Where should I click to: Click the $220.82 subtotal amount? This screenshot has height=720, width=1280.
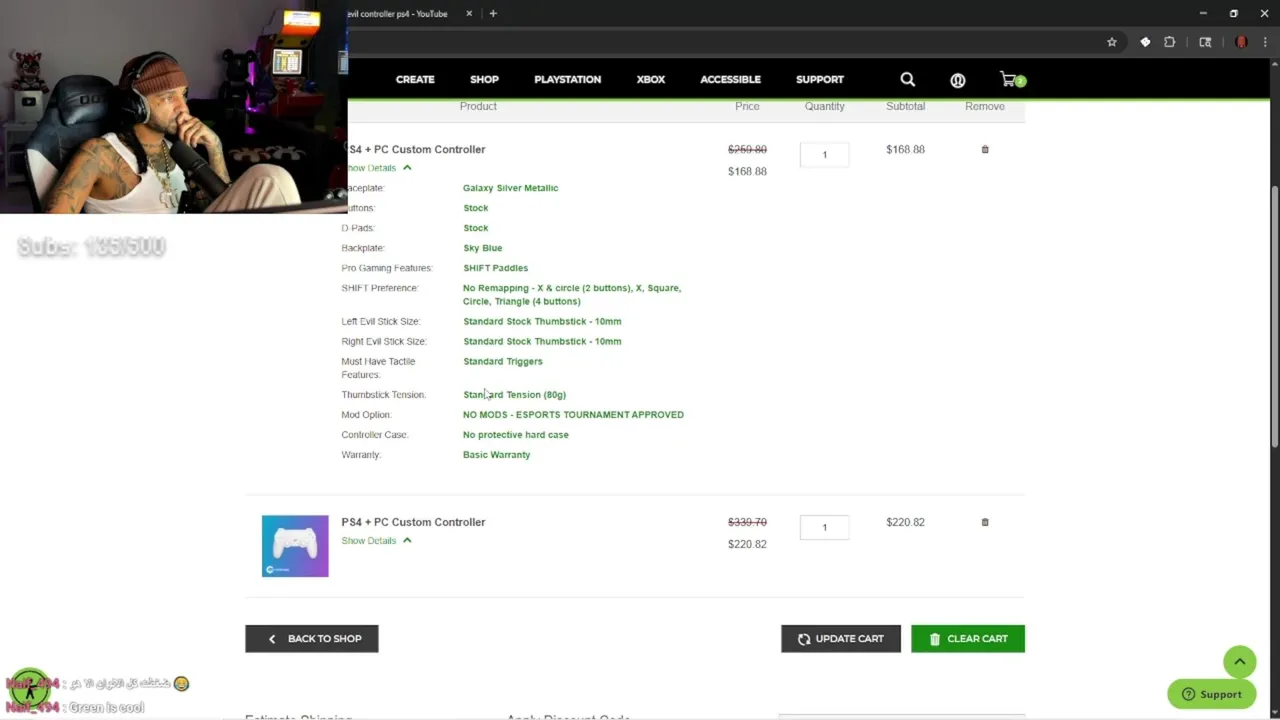pyautogui.click(x=905, y=522)
